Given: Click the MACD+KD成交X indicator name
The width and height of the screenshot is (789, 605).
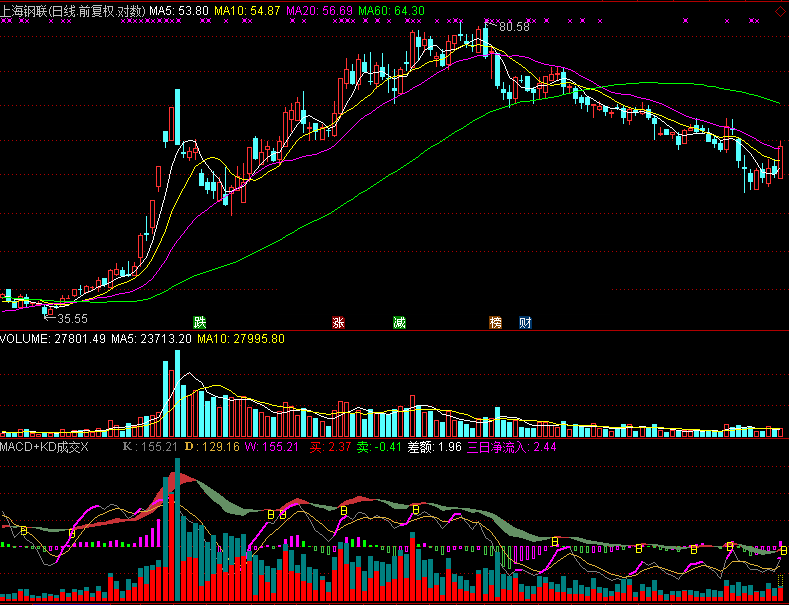Looking at the screenshot, I should coord(46,447).
